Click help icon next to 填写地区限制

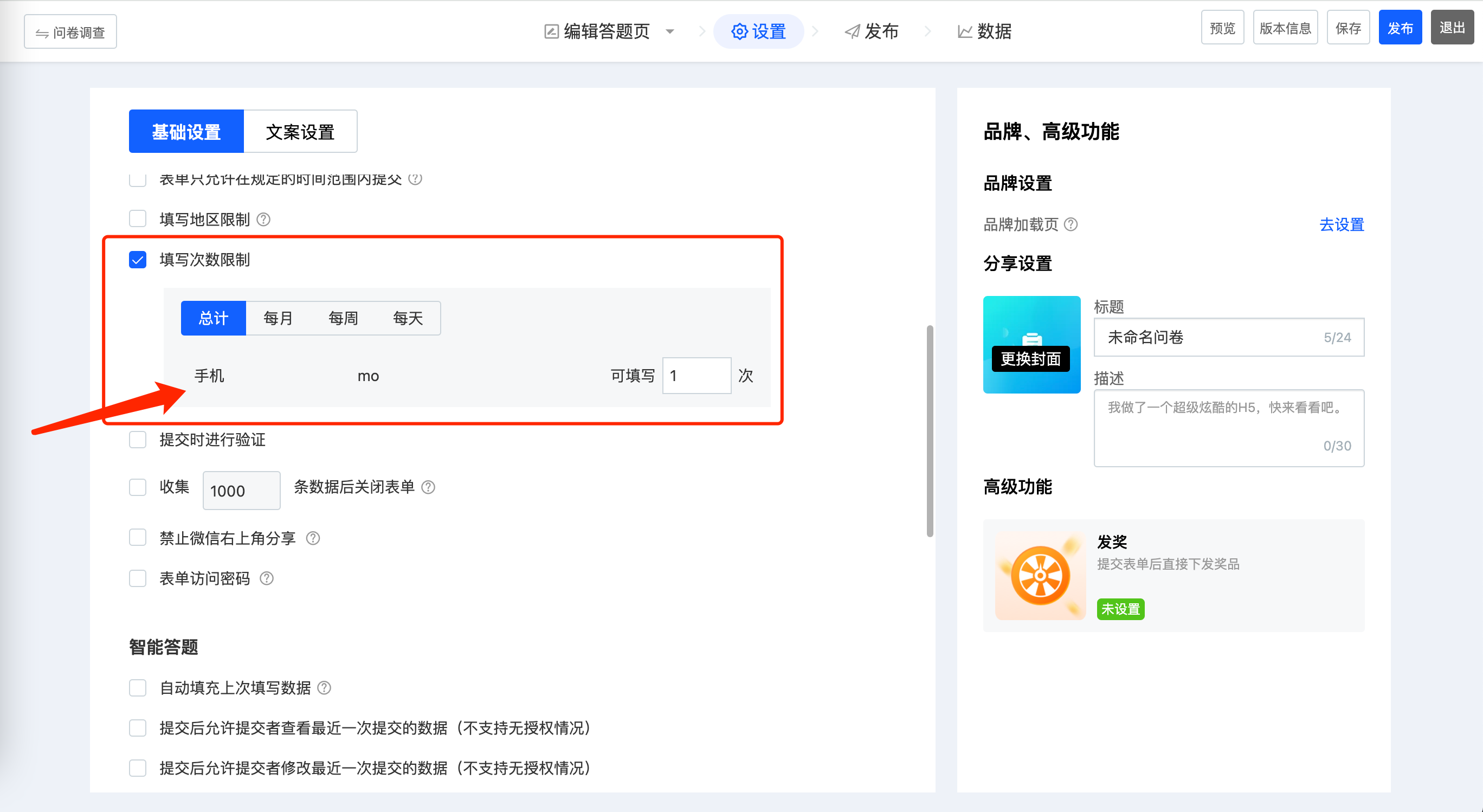(263, 220)
